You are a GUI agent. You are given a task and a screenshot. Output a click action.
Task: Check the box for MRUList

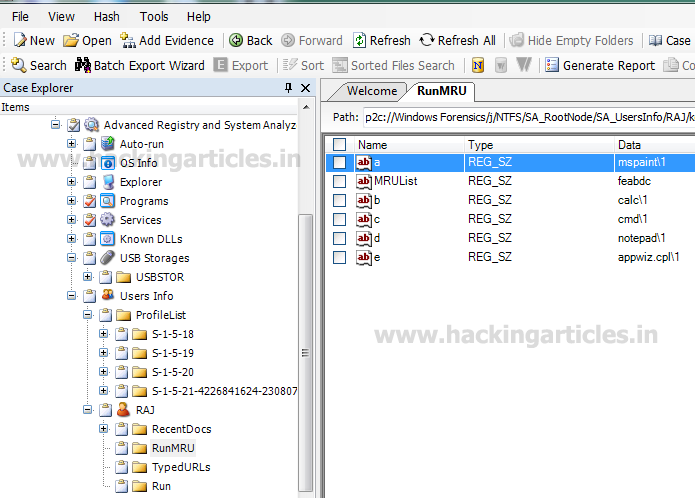[x=340, y=181]
